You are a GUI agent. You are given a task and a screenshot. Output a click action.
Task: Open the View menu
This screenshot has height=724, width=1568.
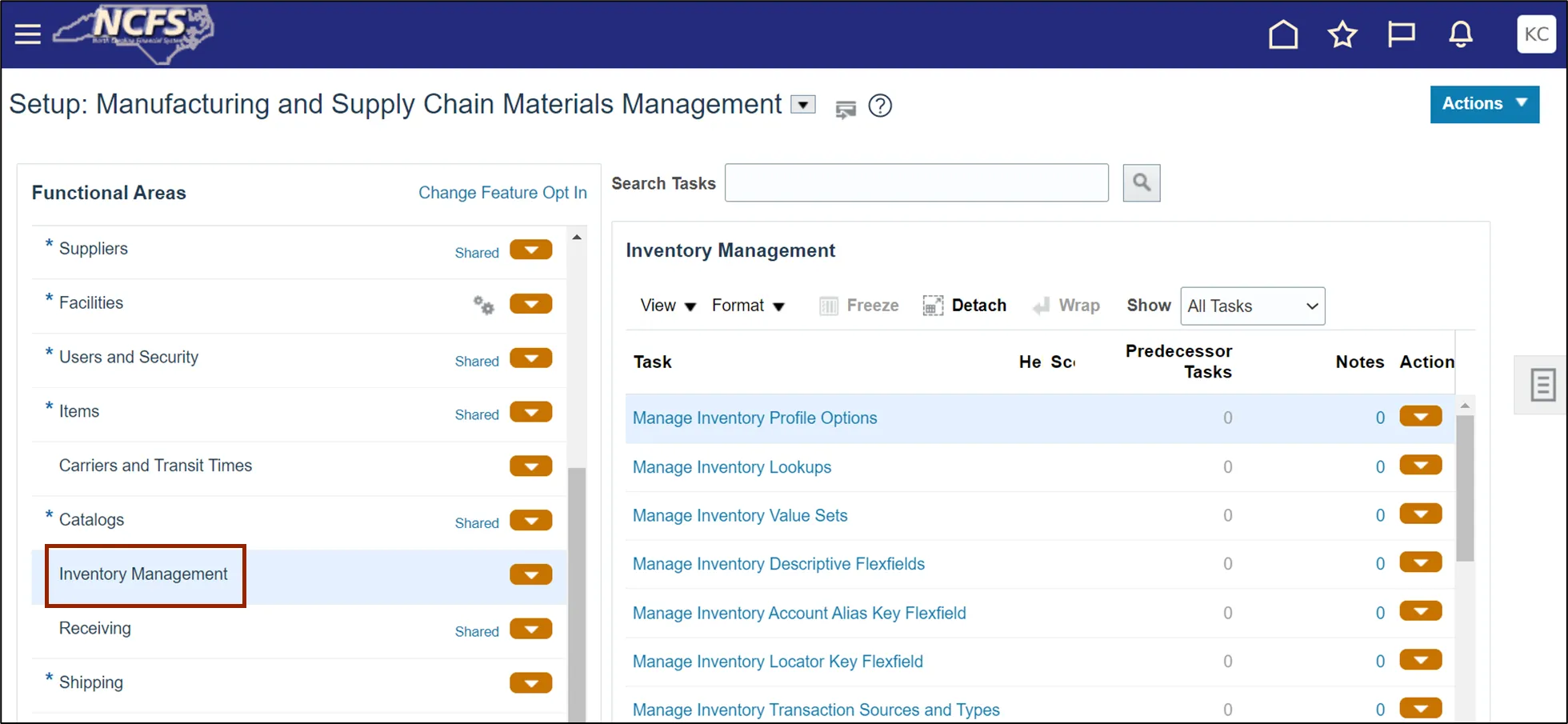(x=668, y=306)
